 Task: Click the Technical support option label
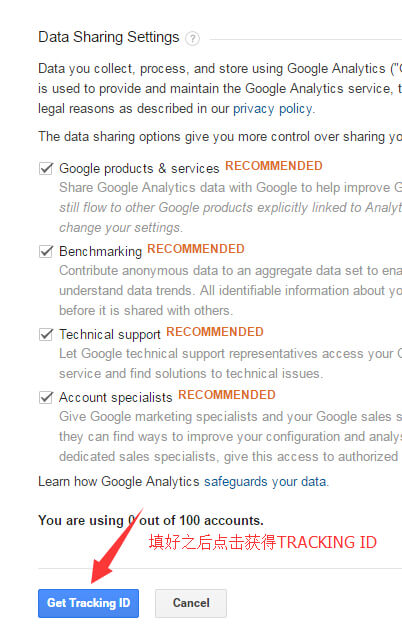point(110,335)
